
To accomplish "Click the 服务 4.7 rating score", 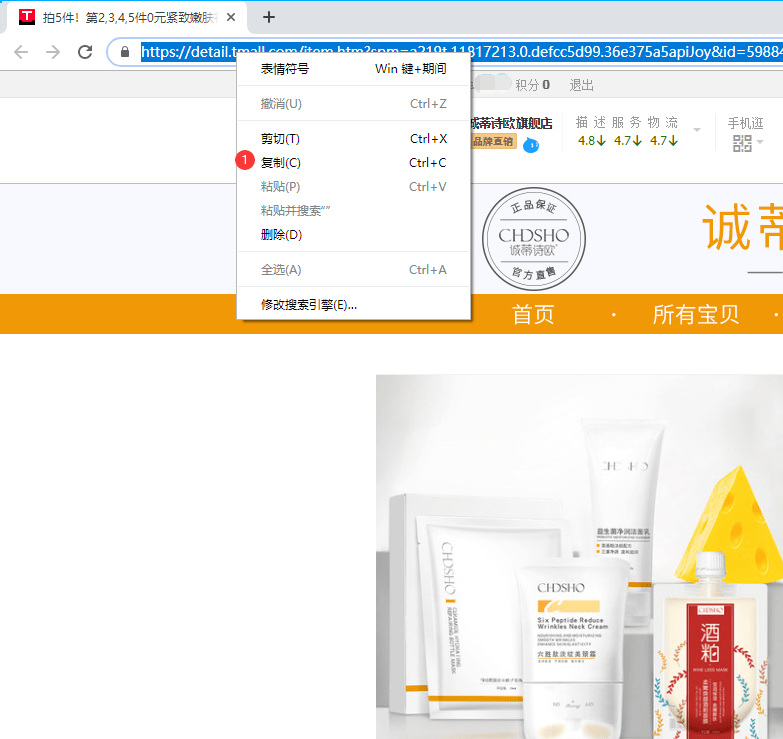I will tap(628, 141).
